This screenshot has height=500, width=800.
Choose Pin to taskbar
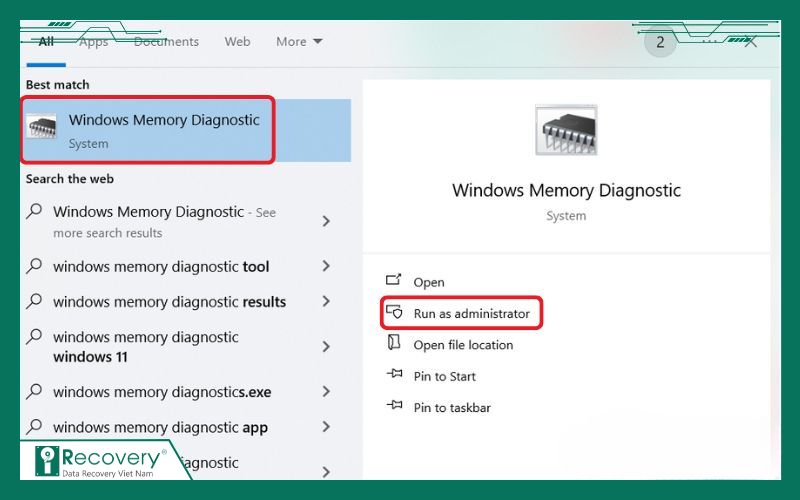(x=452, y=408)
